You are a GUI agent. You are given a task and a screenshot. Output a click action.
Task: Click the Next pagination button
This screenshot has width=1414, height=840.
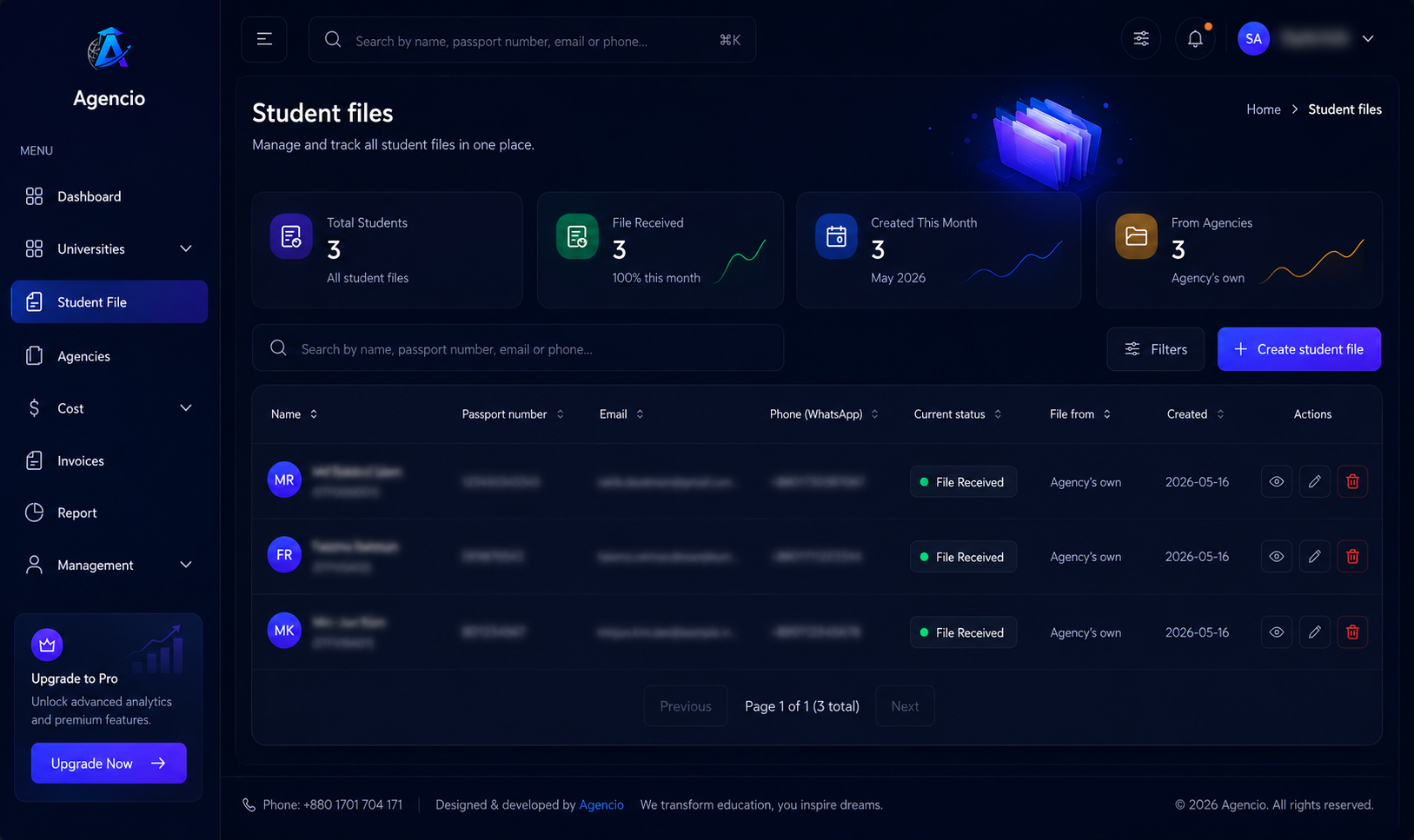(x=905, y=706)
